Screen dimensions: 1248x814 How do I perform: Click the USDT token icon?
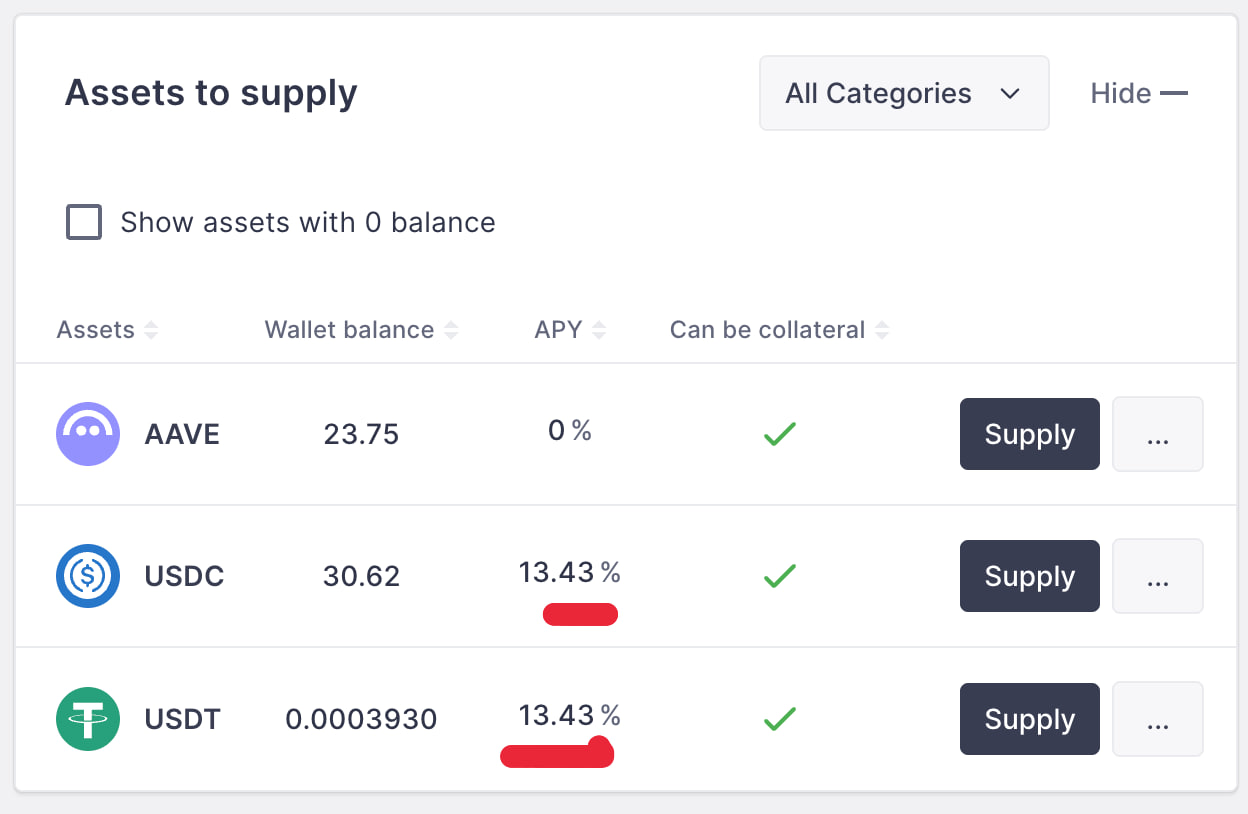88,719
